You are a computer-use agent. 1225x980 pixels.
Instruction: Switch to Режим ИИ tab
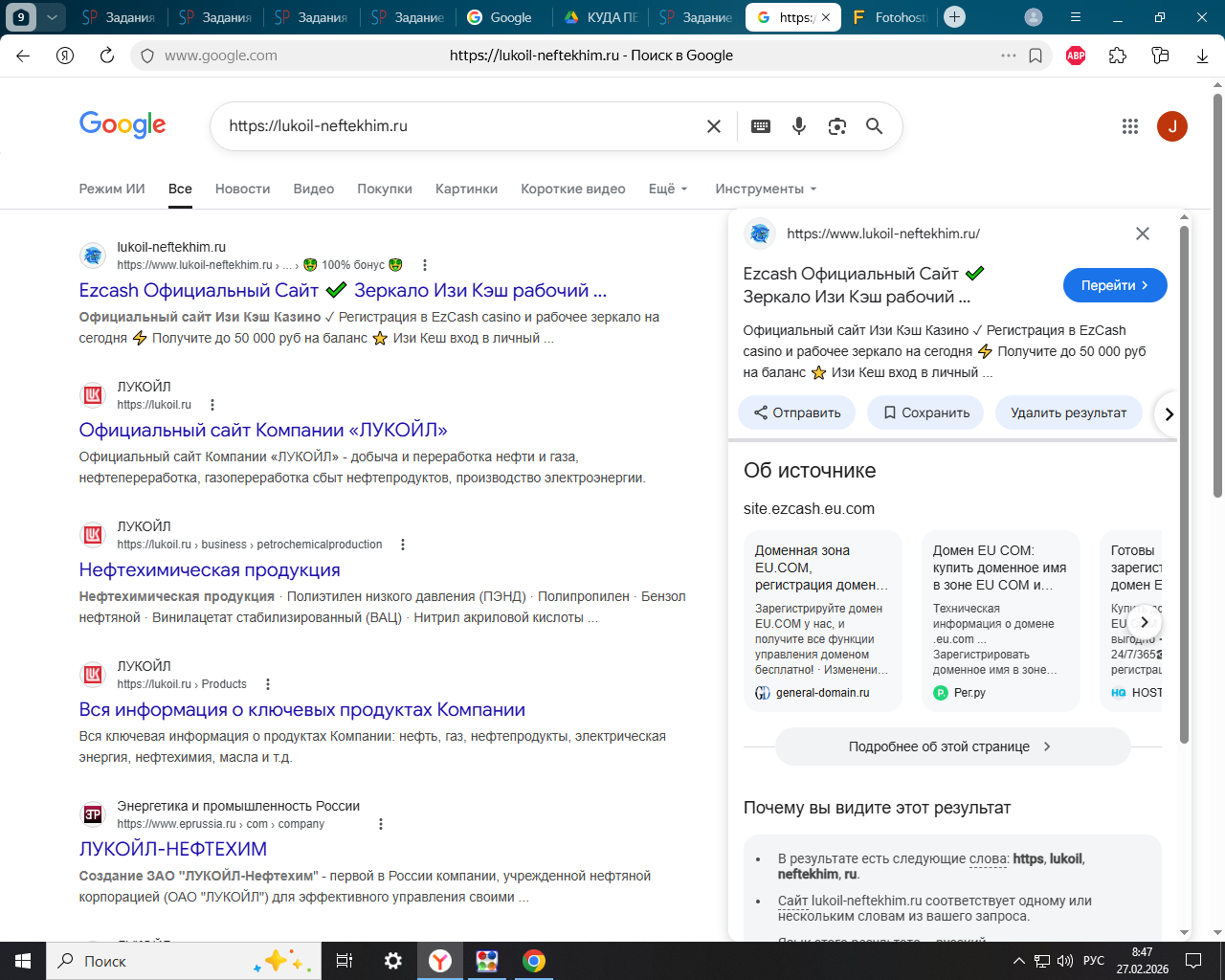112,189
